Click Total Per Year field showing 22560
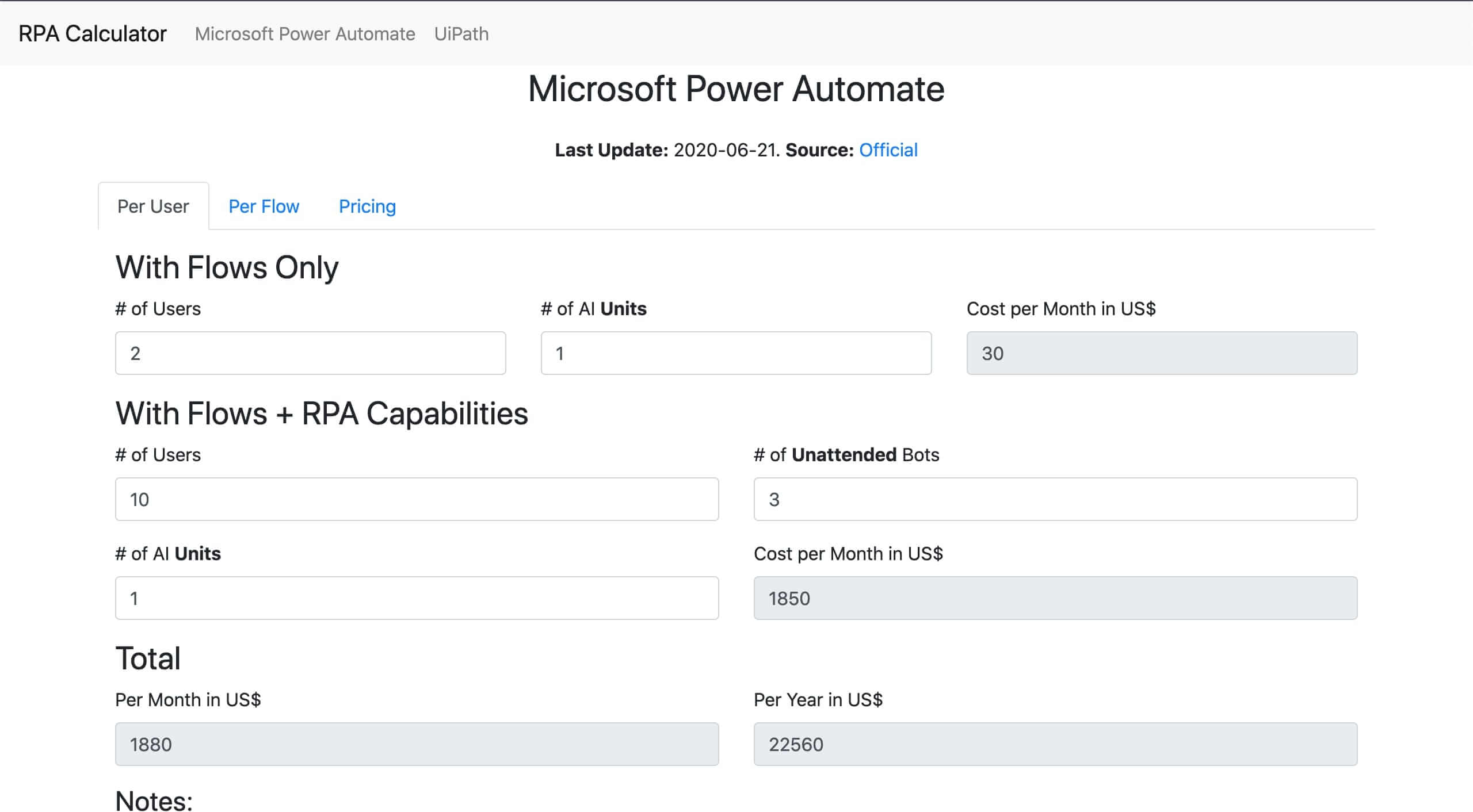The height and width of the screenshot is (812, 1473). [1055, 744]
